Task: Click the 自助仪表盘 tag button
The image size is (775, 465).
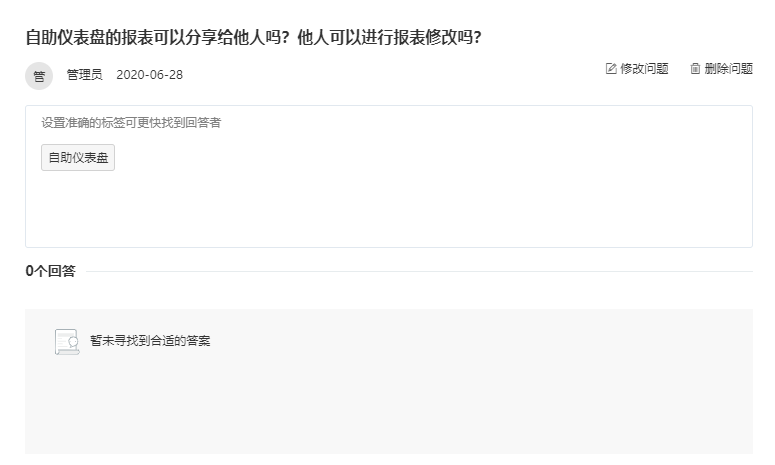Action: tap(78, 158)
